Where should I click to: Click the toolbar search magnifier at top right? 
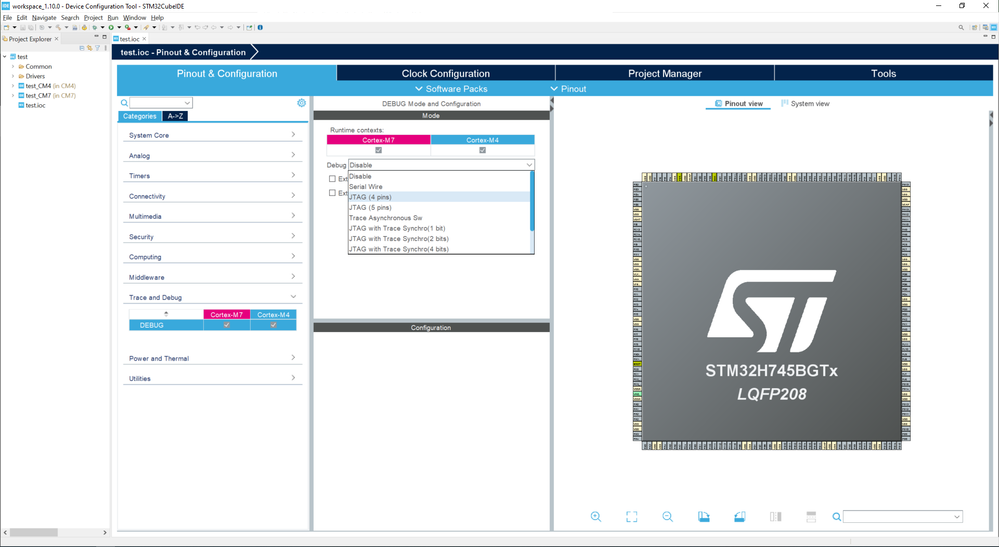click(961, 27)
